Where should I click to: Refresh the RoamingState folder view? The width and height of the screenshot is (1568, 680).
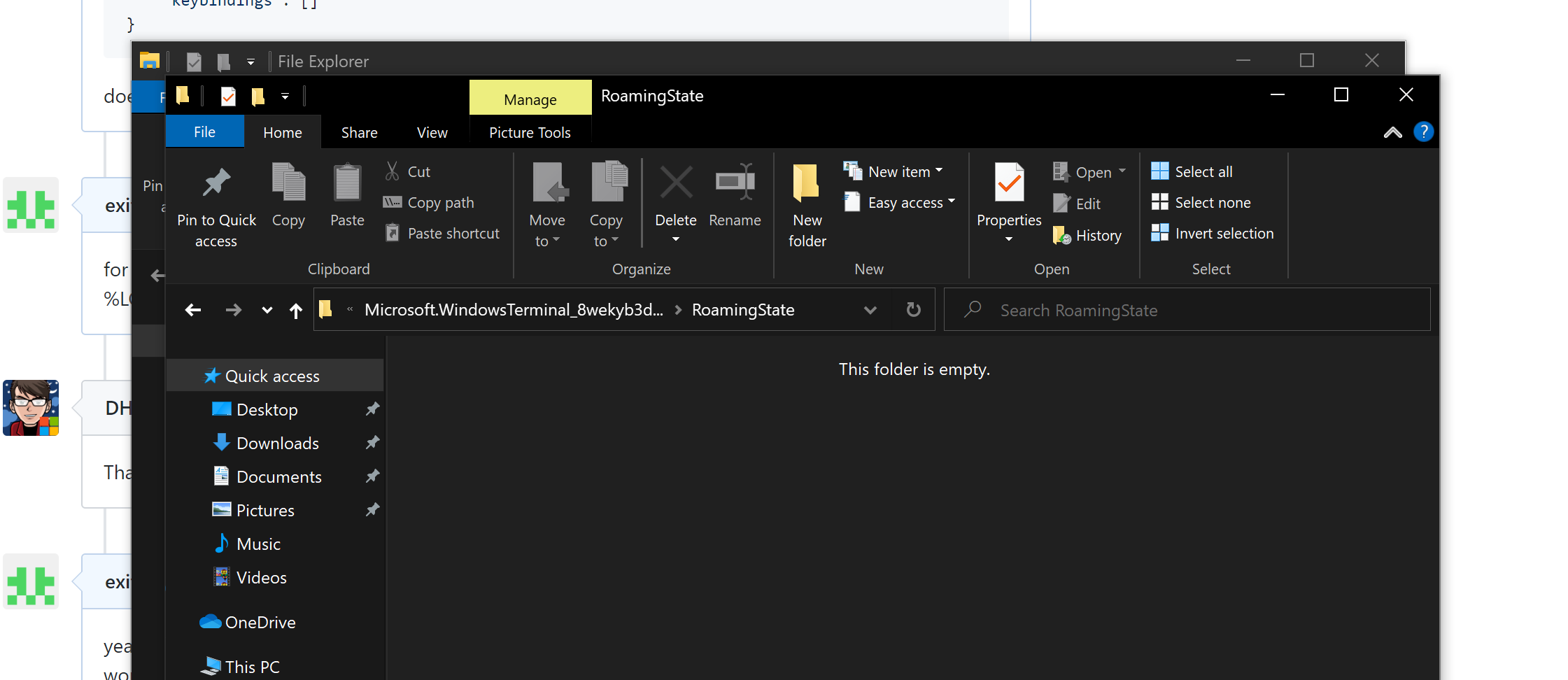point(914,309)
